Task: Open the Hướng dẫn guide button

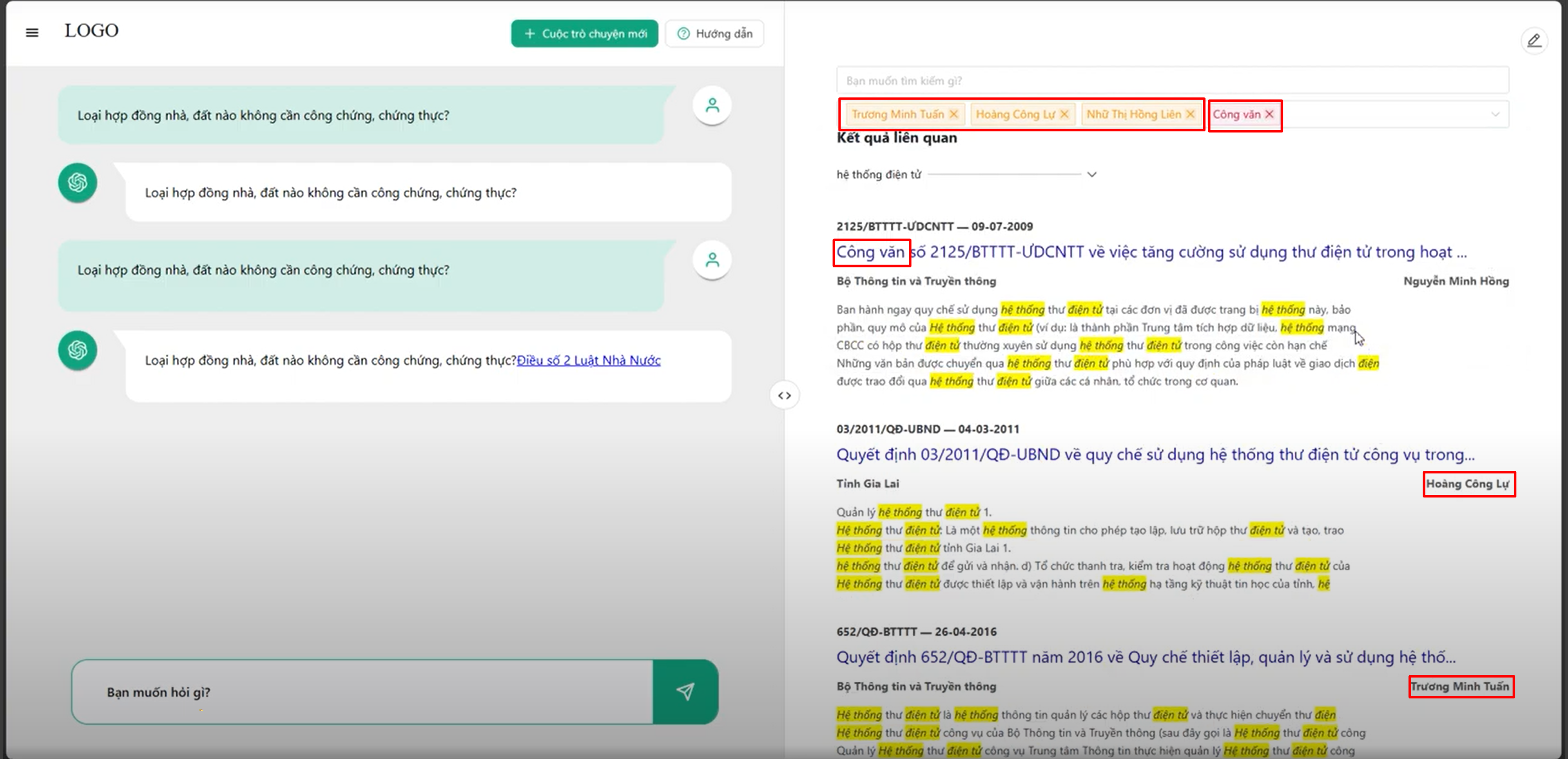Action: (715, 33)
